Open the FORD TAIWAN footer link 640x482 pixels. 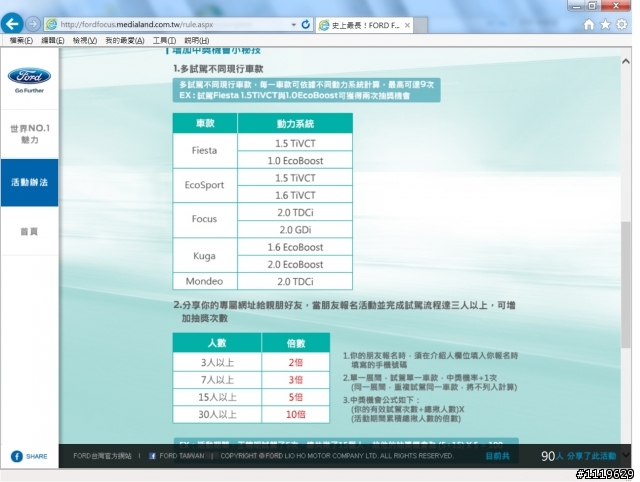(182, 456)
